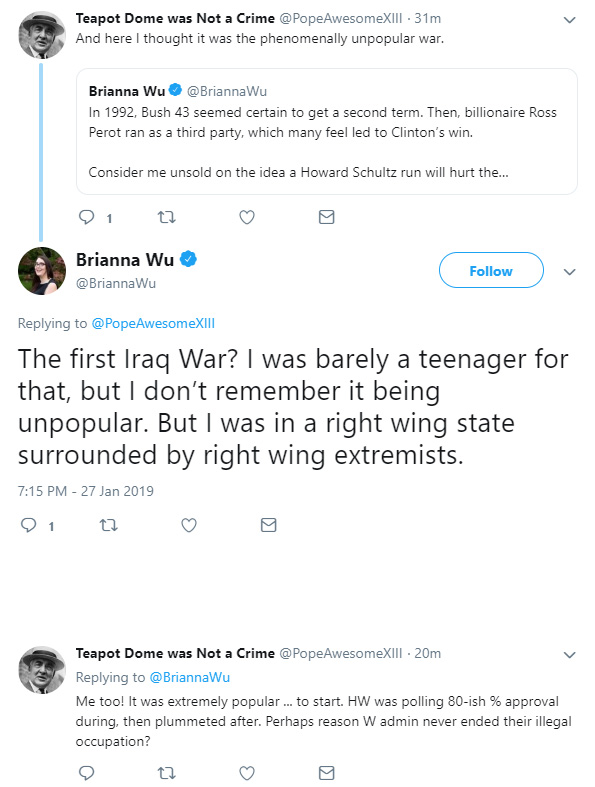Expand options menu on the 20m reply

[x=569, y=655]
